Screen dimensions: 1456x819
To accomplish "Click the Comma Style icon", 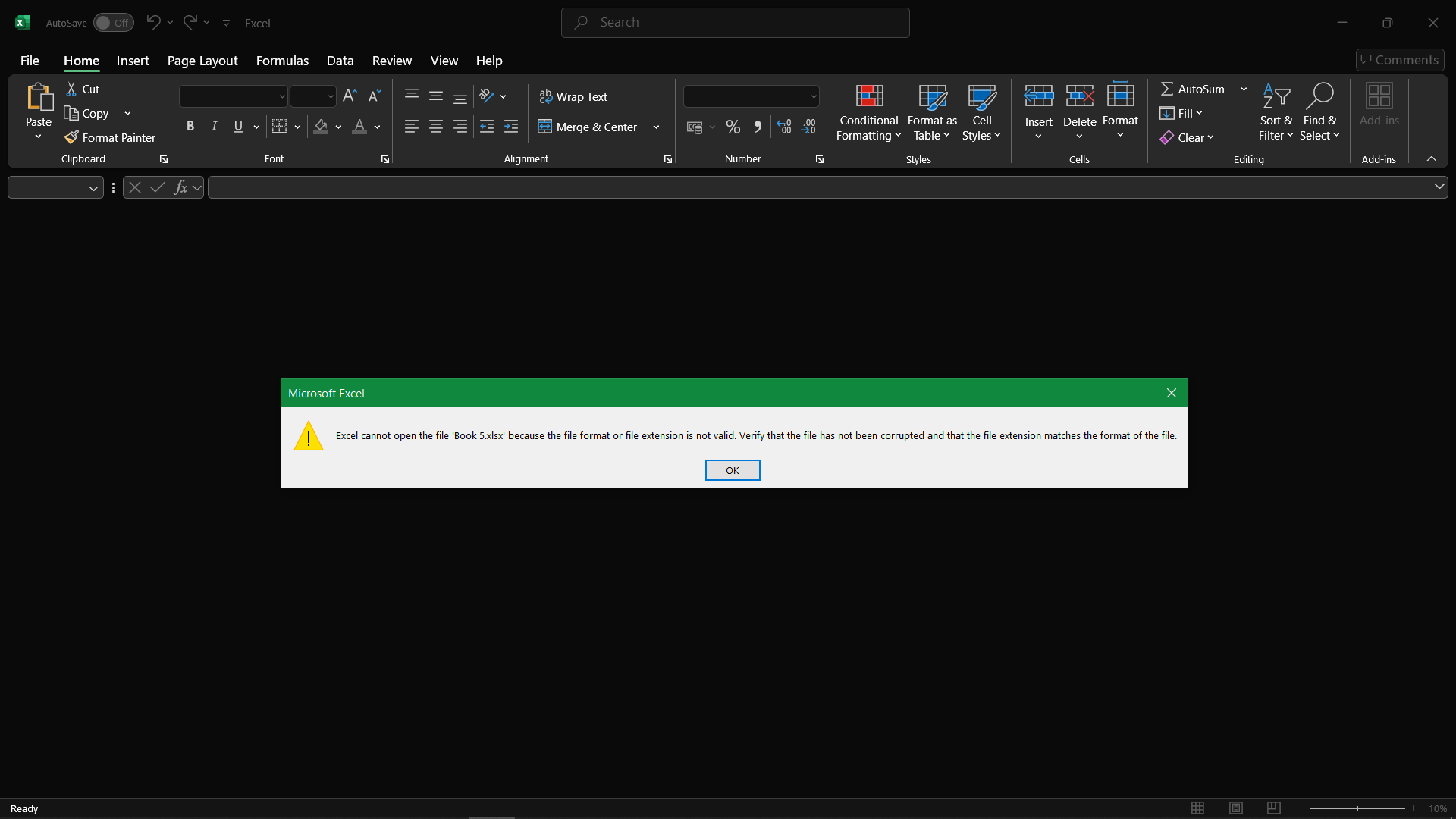I will pyautogui.click(x=758, y=127).
